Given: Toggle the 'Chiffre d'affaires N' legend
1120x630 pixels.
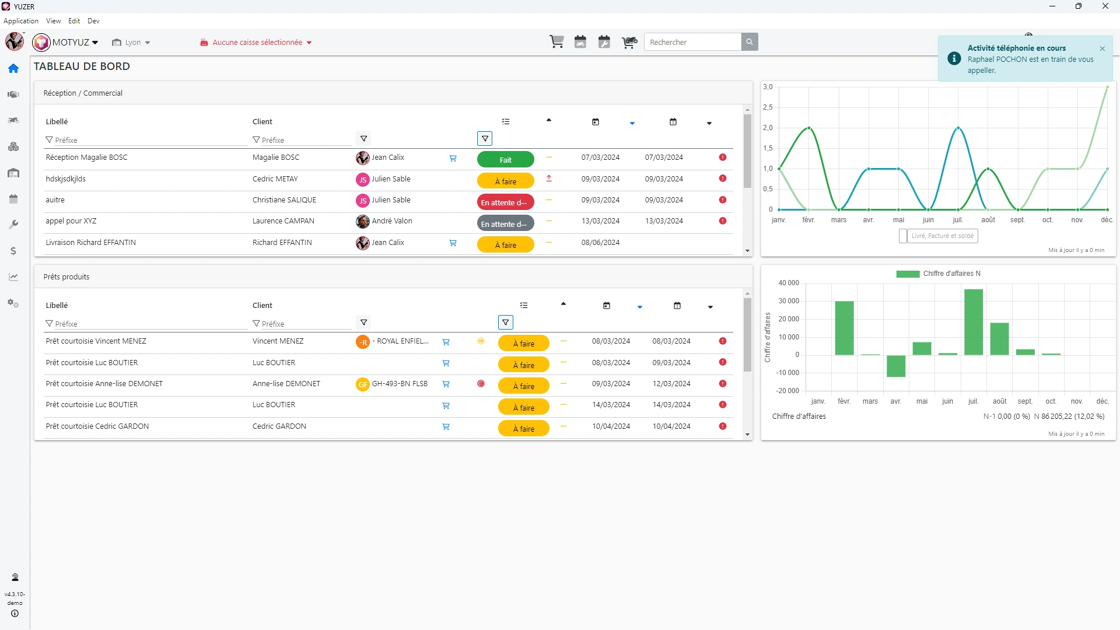Looking at the screenshot, I should (938, 274).
